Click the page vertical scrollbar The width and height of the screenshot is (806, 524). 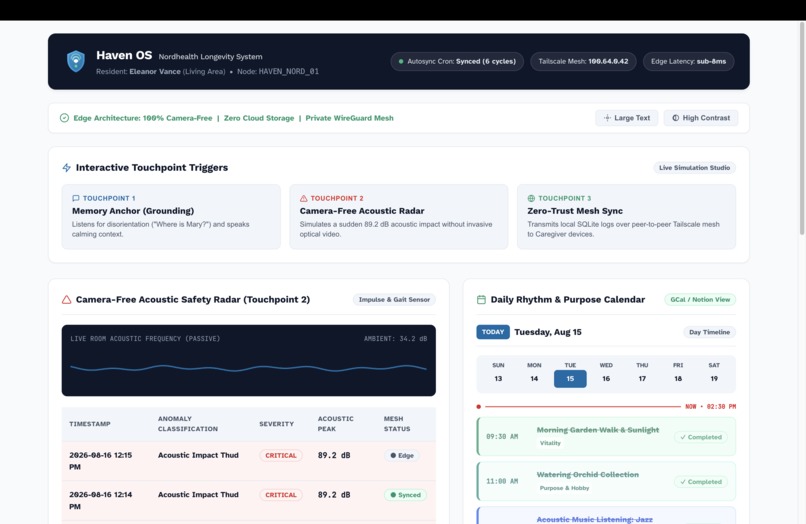[x=802, y=129]
